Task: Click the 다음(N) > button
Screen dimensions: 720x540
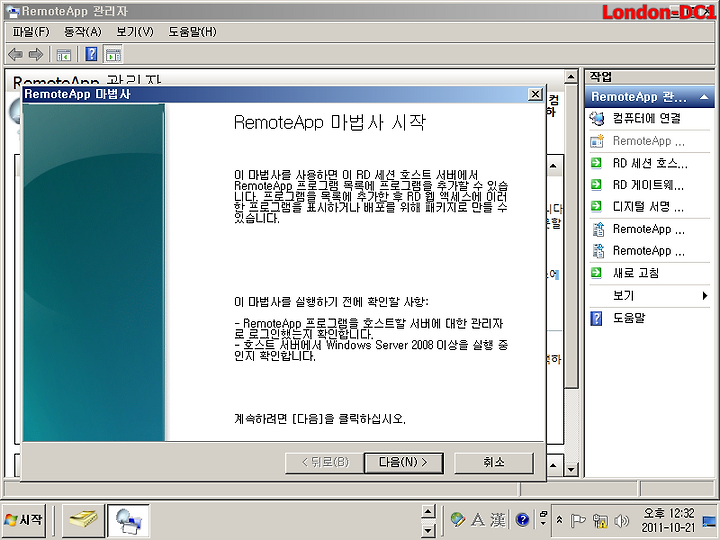Action: [x=404, y=462]
